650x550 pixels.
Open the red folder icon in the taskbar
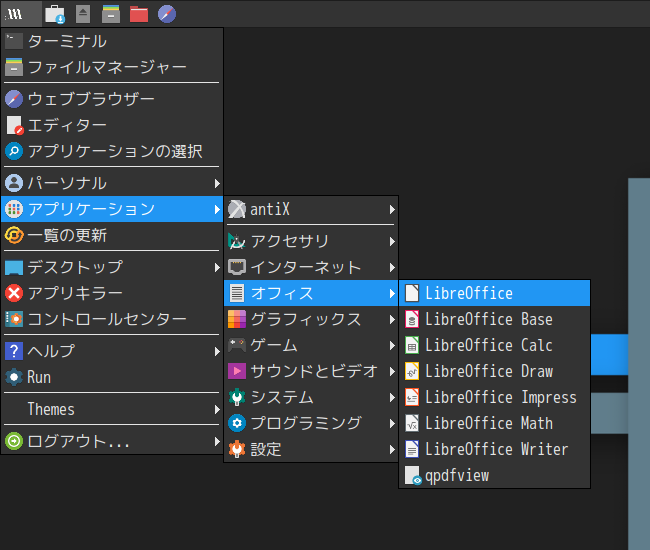pos(139,14)
